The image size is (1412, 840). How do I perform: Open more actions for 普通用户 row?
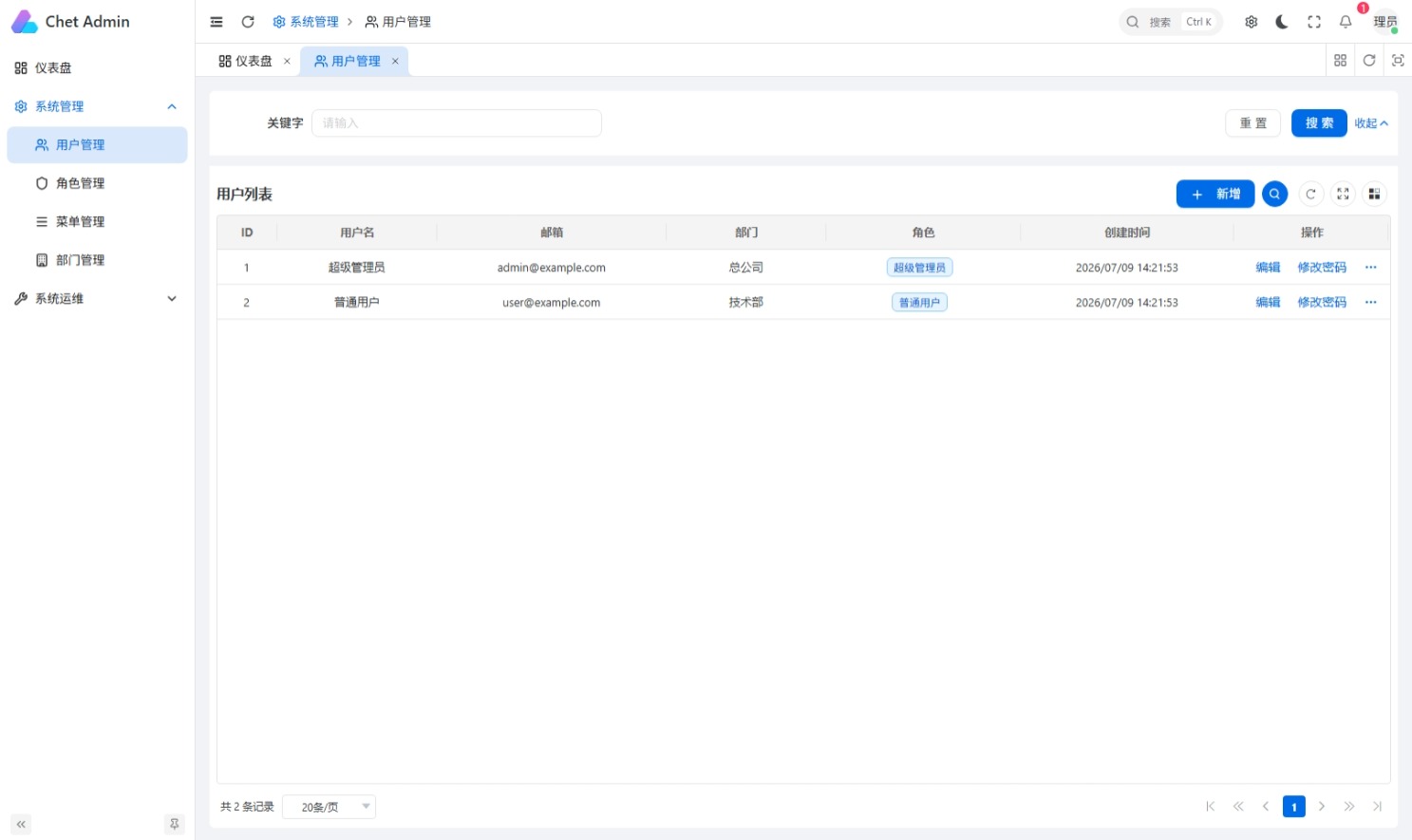click(x=1370, y=302)
